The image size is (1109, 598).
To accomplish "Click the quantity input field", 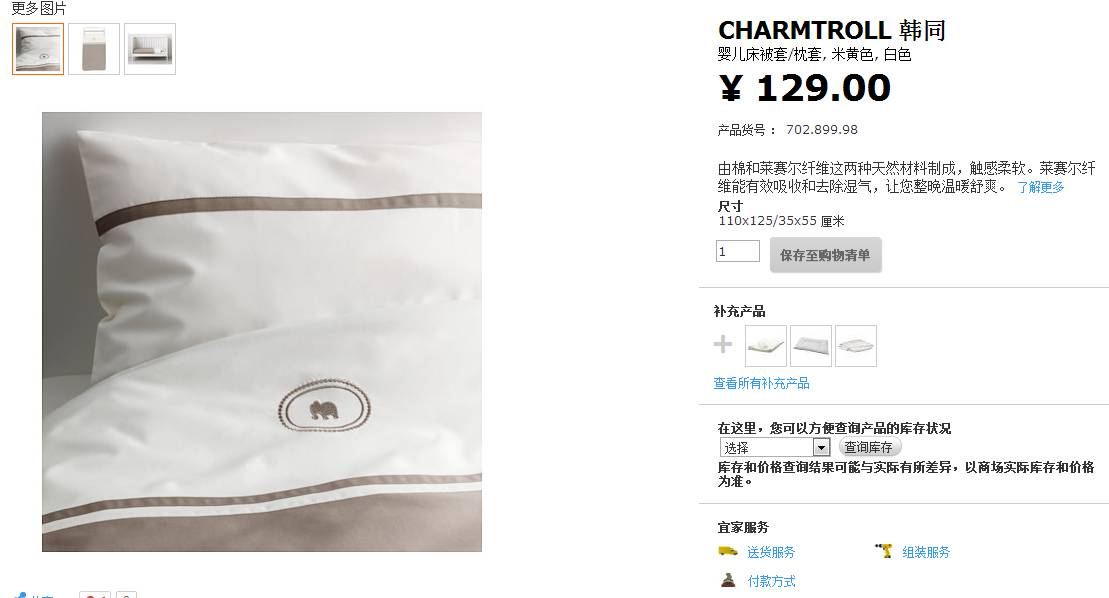I will 738,251.
